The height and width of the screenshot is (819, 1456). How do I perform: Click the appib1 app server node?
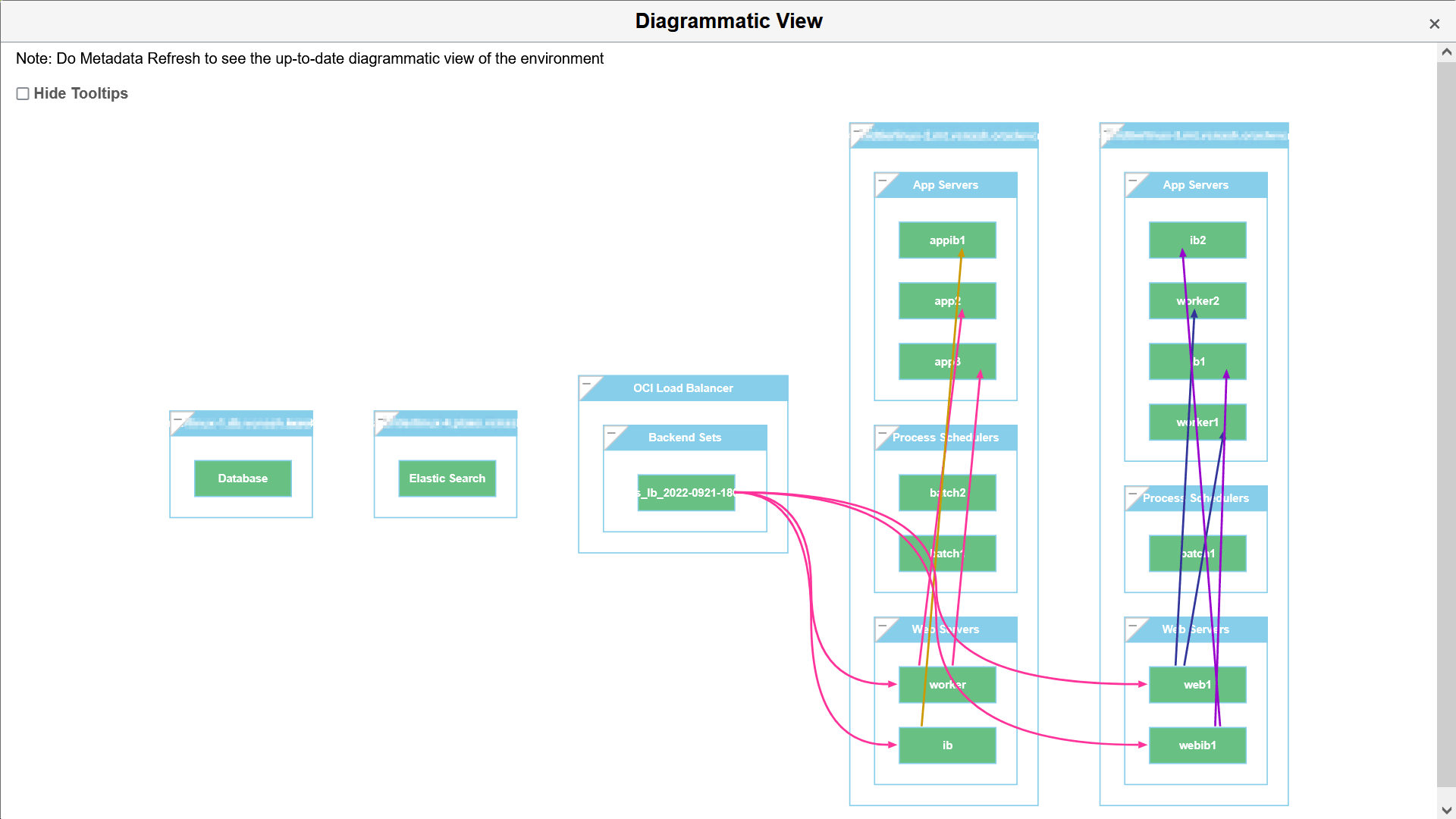click(947, 240)
